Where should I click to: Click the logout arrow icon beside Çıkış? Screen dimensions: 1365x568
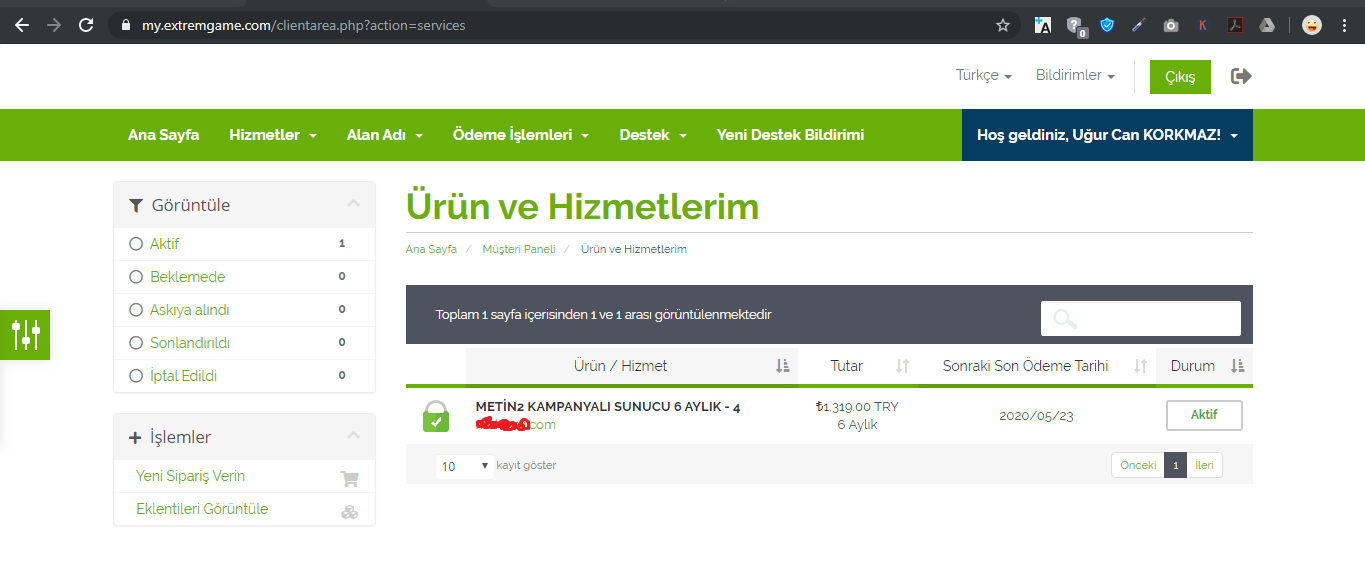[x=1241, y=76]
